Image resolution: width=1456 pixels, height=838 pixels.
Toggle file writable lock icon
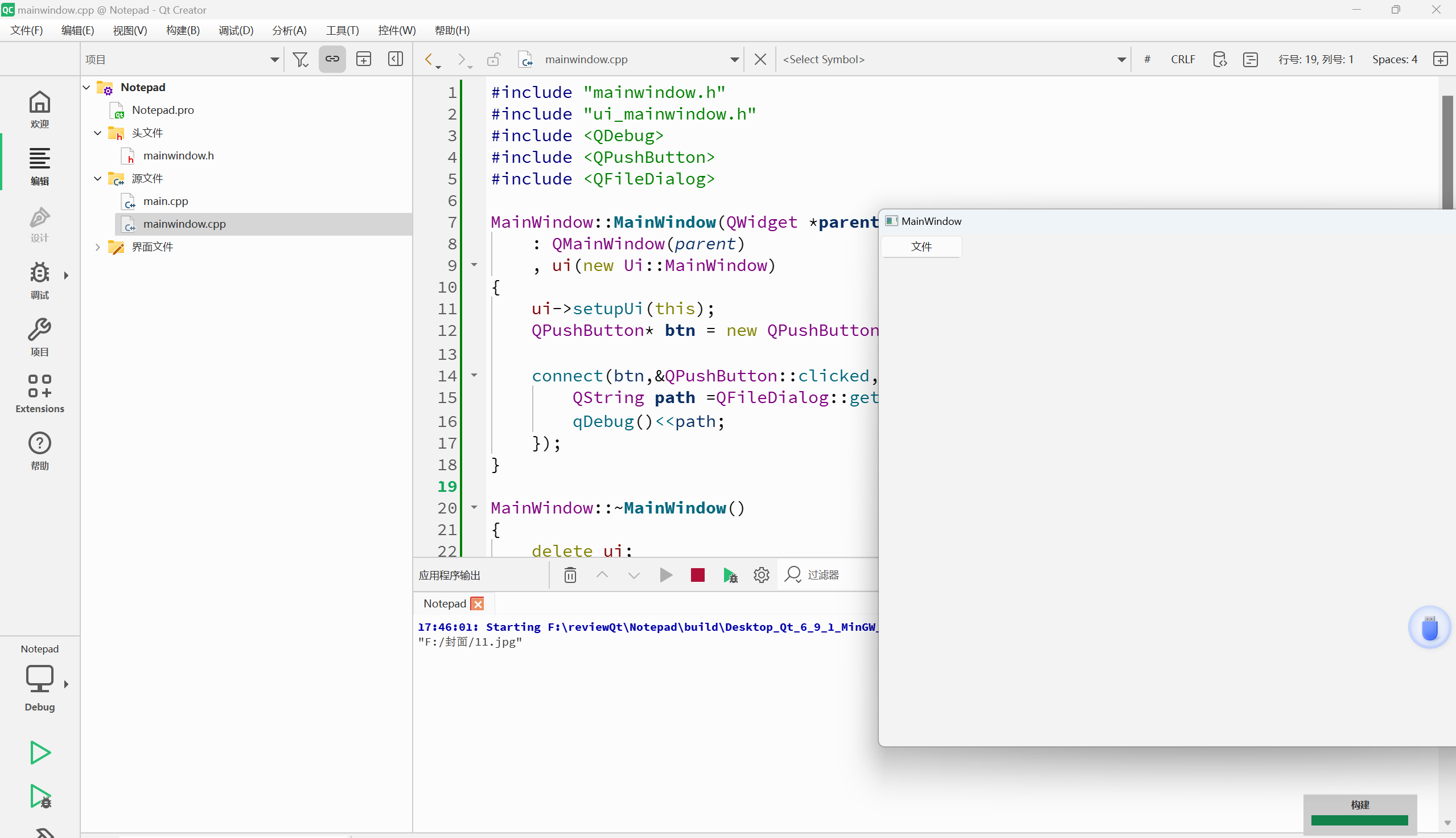click(493, 59)
